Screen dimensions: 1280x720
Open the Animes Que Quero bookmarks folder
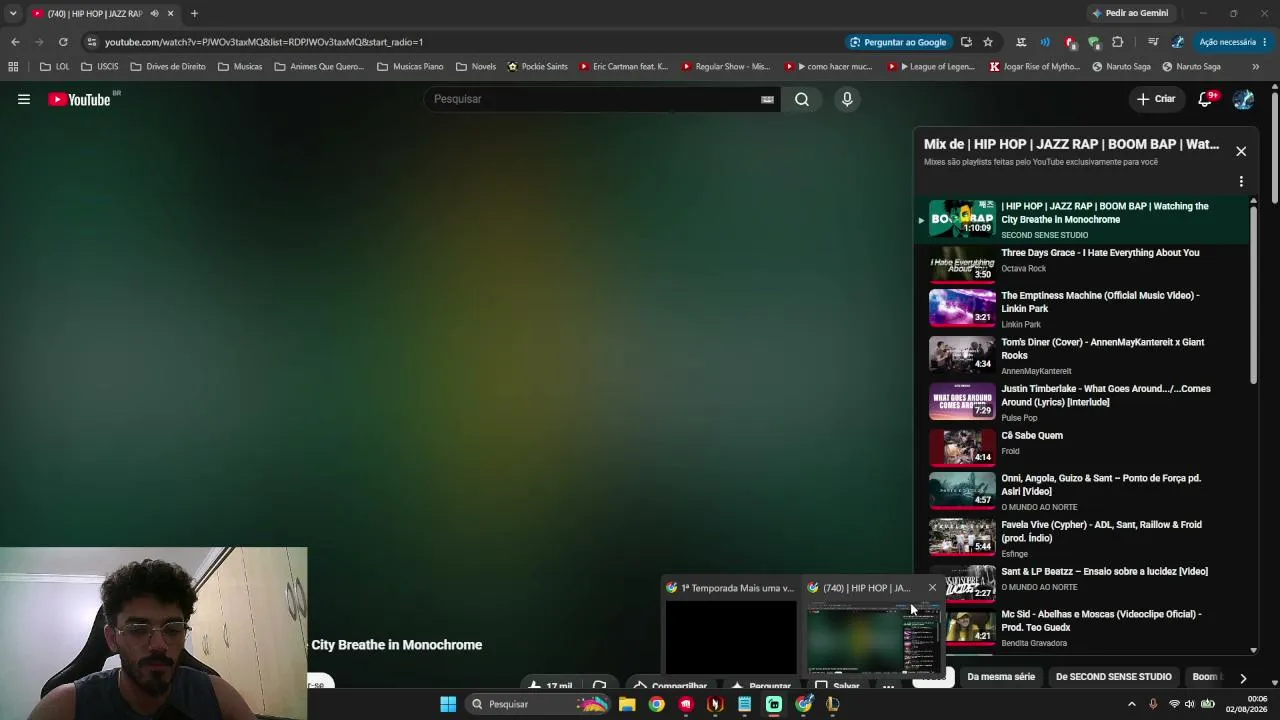319,67
